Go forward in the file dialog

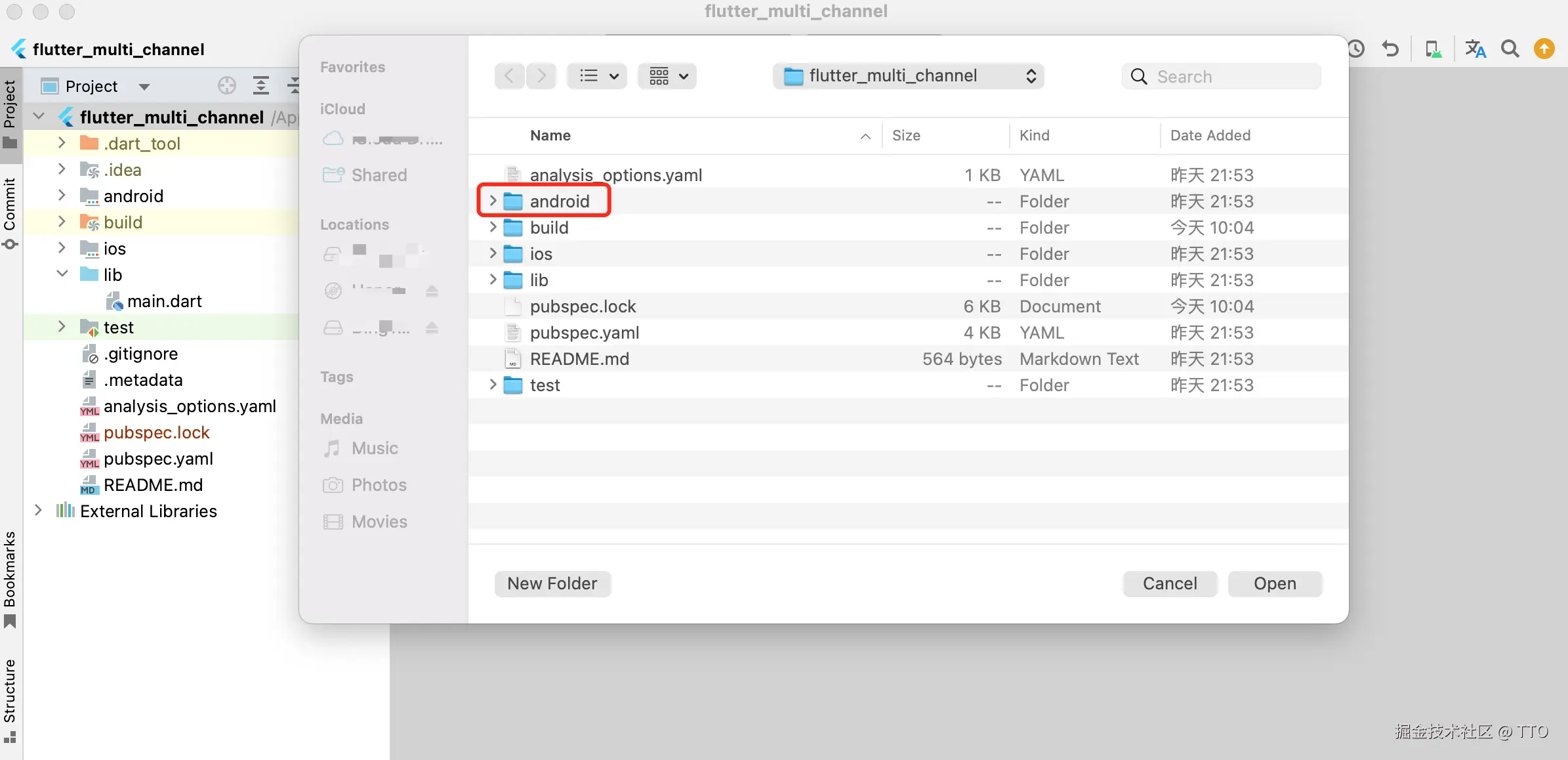point(541,76)
